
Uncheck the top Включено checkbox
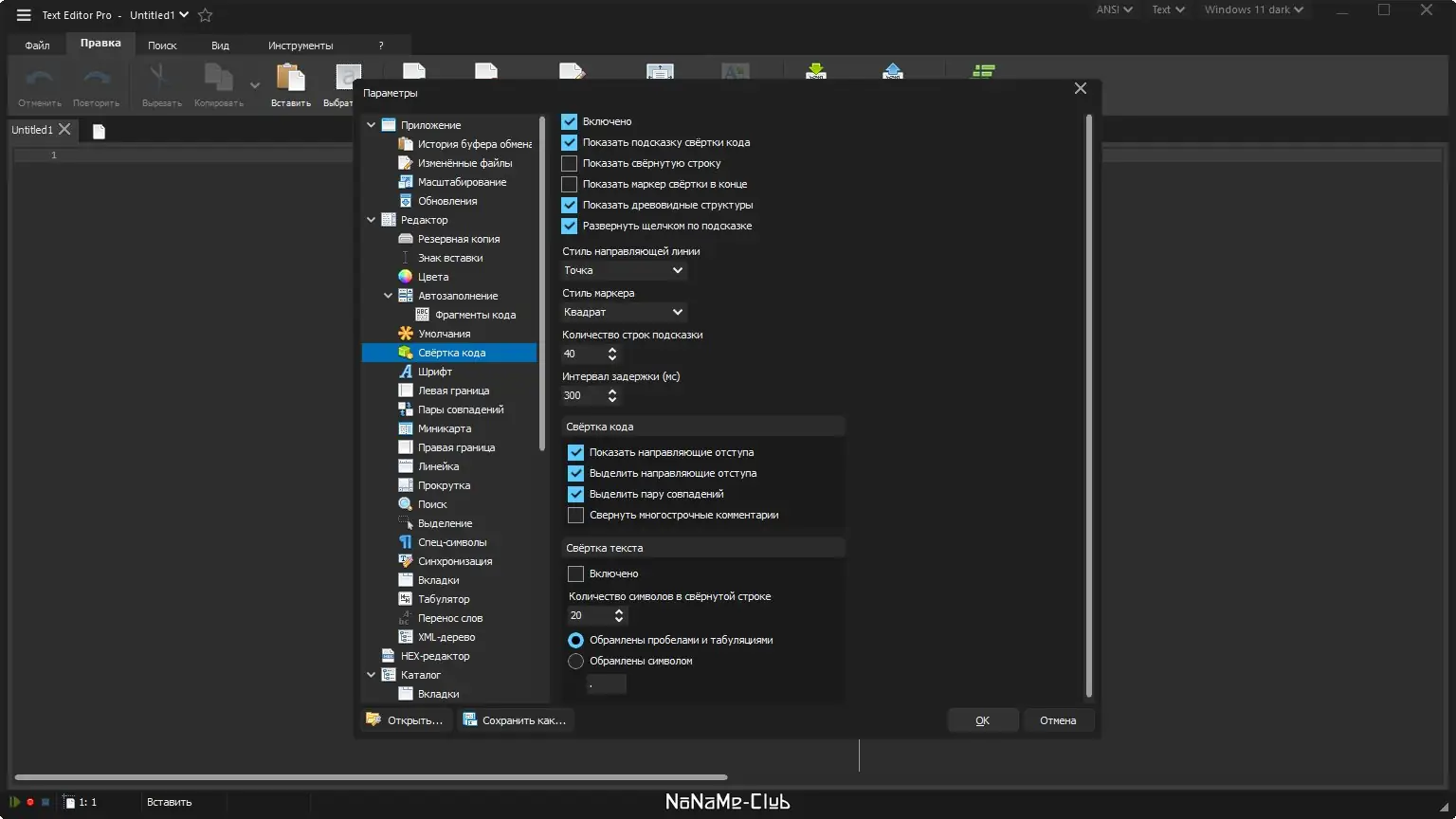(x=570, y=121)
